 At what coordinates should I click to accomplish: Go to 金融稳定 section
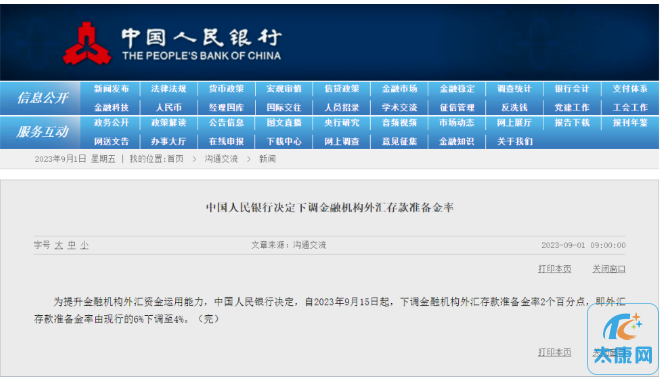pyautogui.click(x=457, y=89)
